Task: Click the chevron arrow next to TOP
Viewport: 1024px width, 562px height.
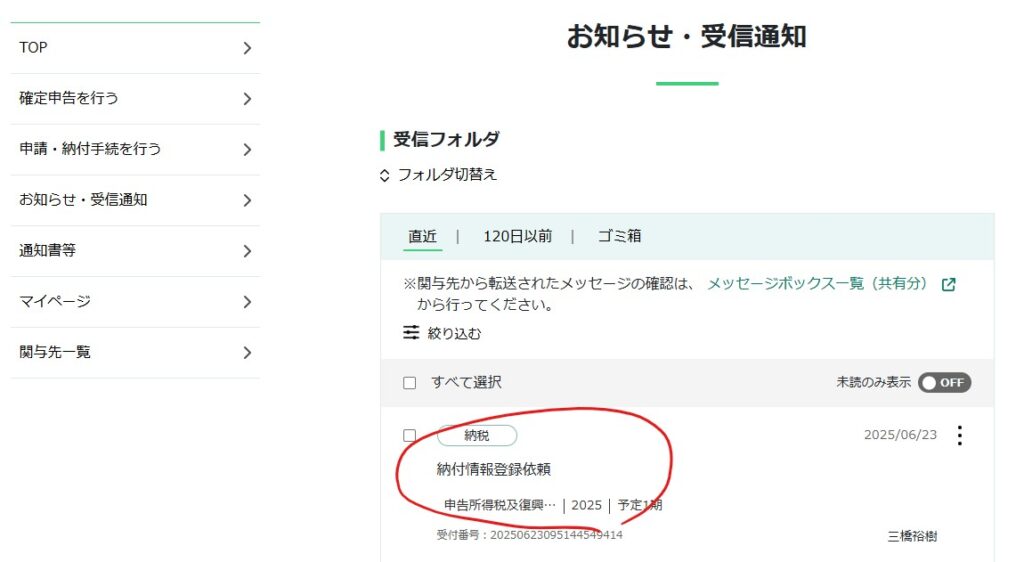Action: pos(247,48)
